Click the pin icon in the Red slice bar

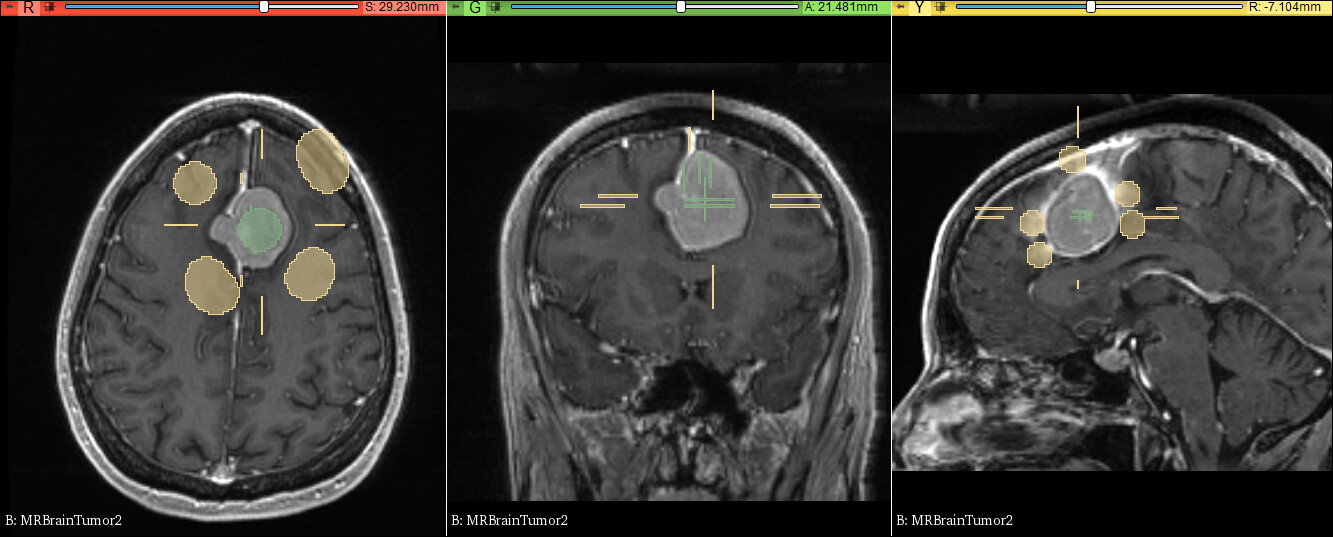[x=9, y=7]
